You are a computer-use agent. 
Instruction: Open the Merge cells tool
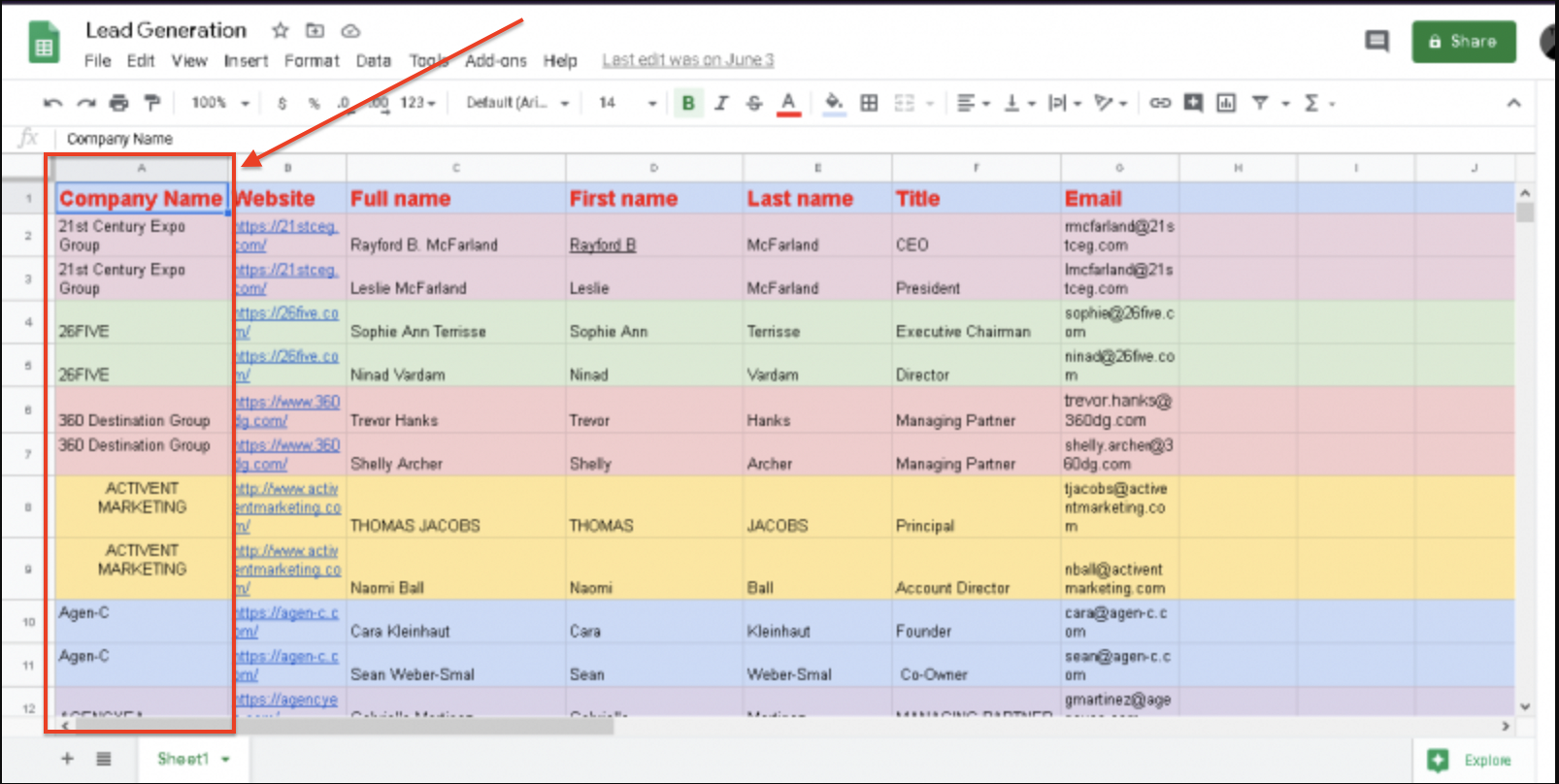[x=905, y=103]
